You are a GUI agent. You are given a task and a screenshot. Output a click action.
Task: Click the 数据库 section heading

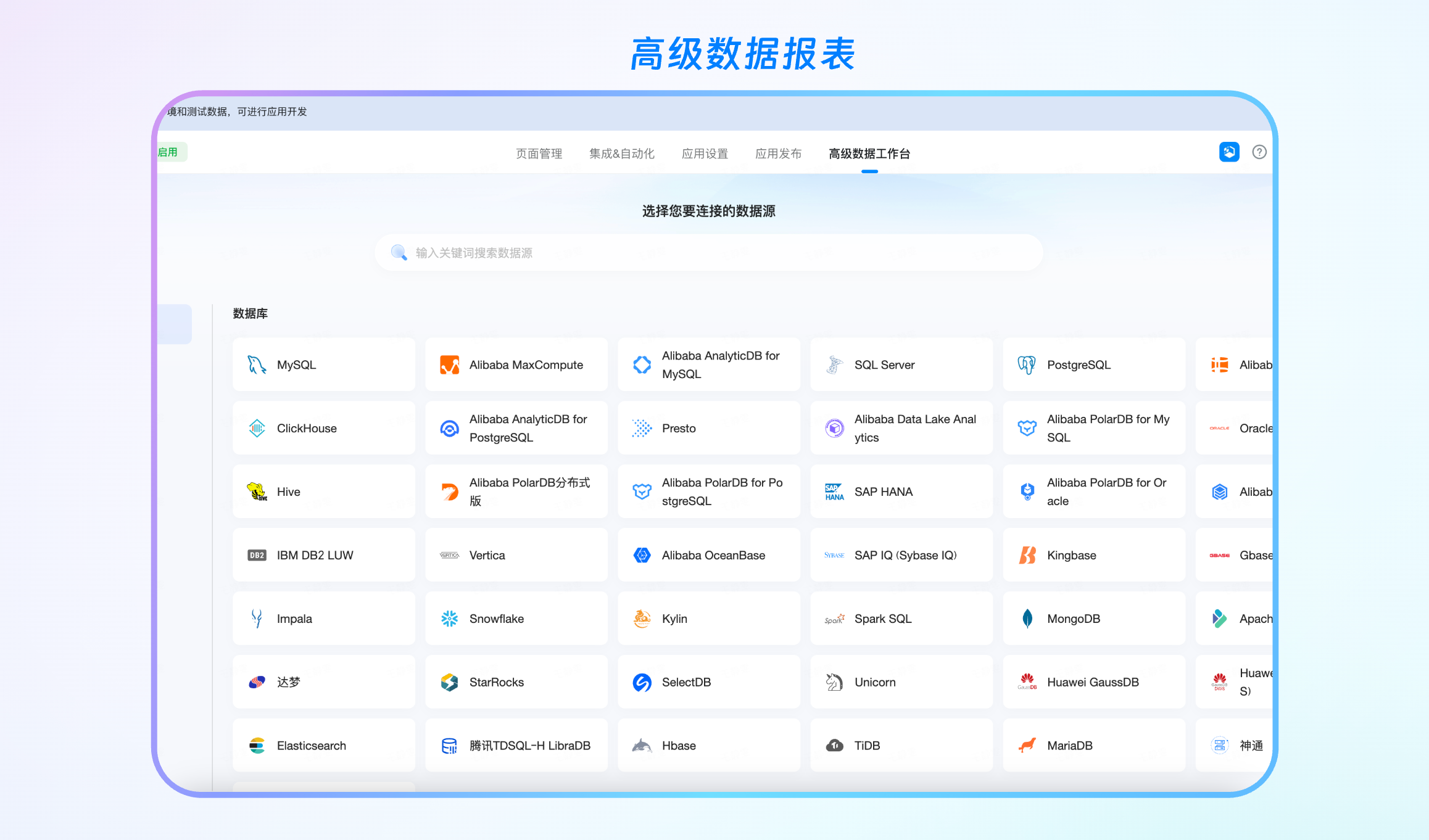[250, 313]
